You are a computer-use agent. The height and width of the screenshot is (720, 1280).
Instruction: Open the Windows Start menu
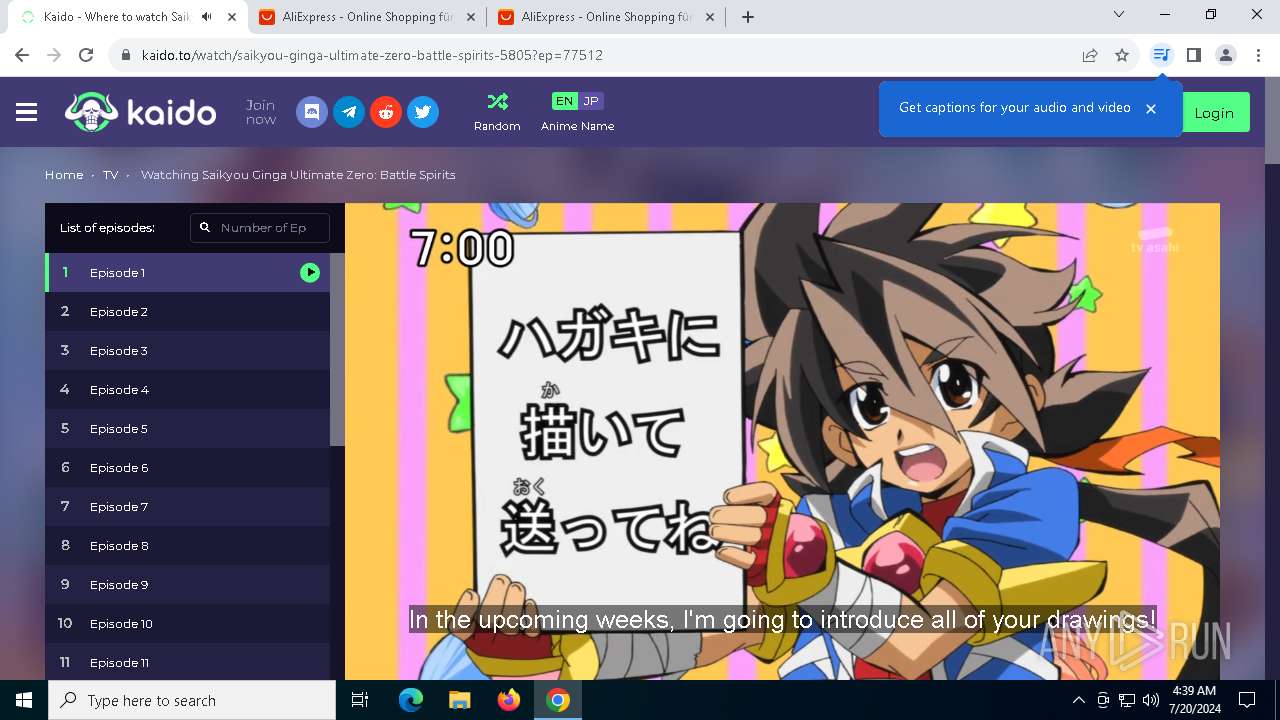point(24,700)
